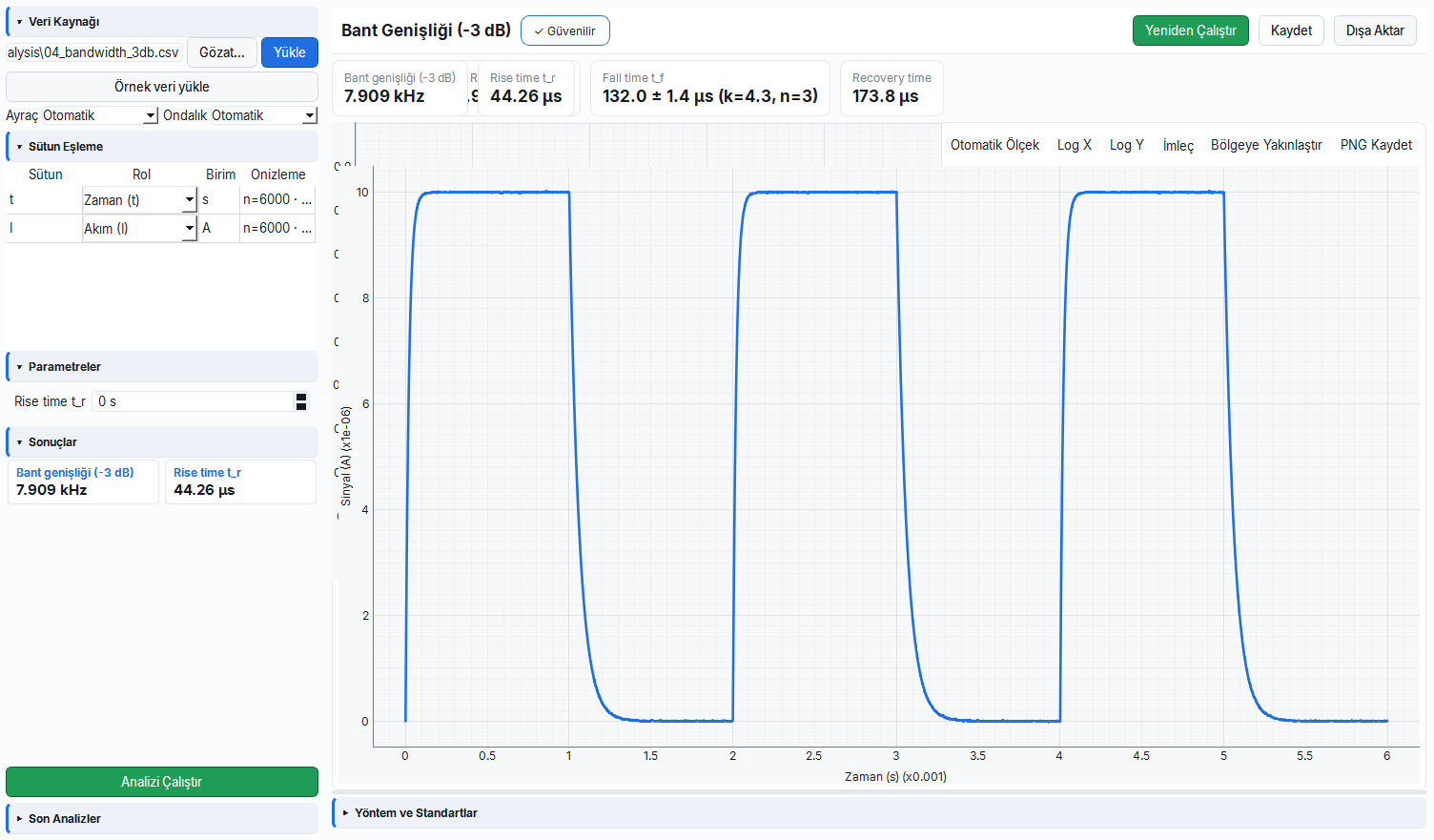The image size is (1434, 840).
Task: Click Örnek veri yükle button
Action: coord(162,87)
